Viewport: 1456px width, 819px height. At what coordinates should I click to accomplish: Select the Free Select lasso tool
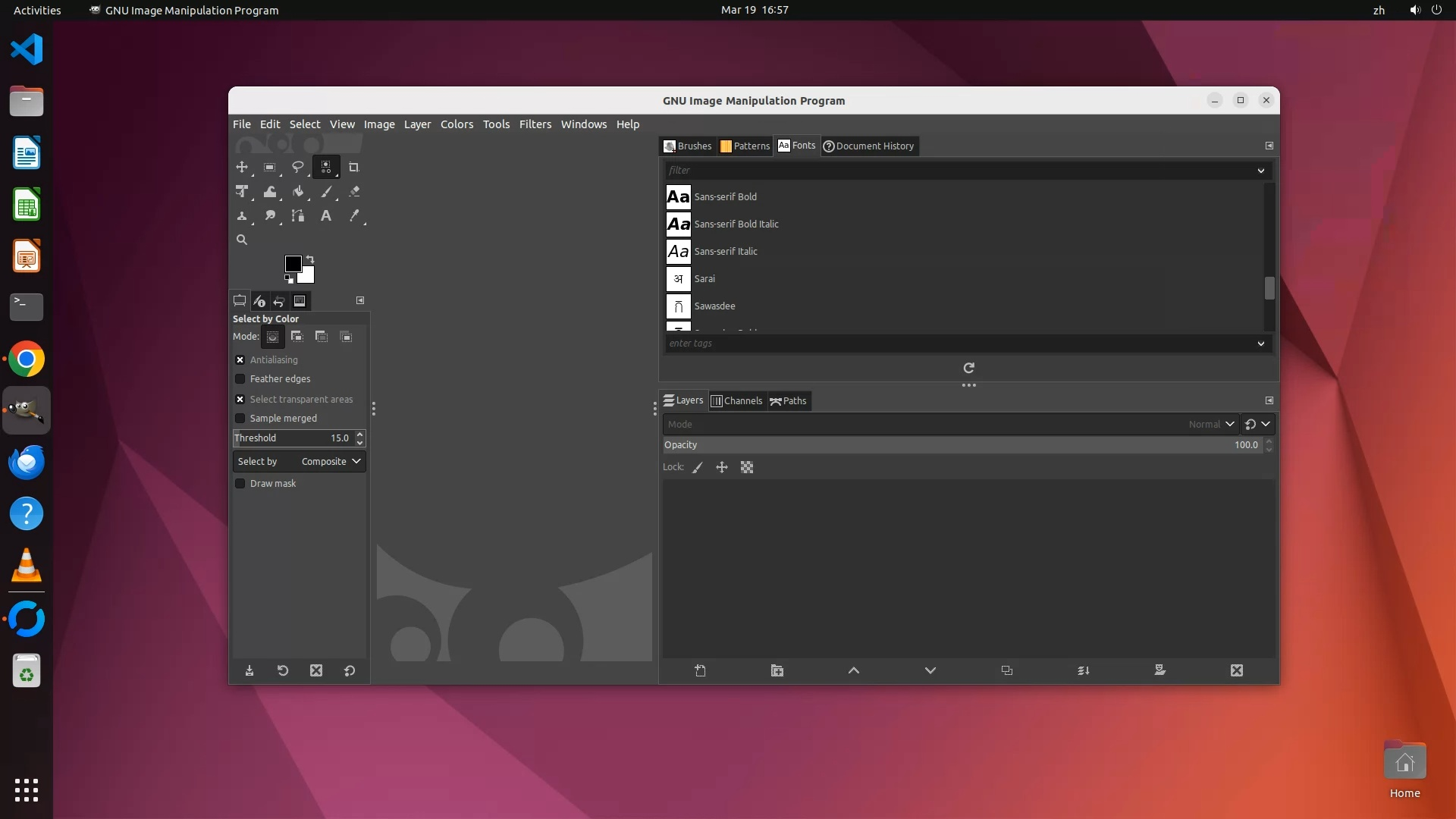(x=297, y=168)
